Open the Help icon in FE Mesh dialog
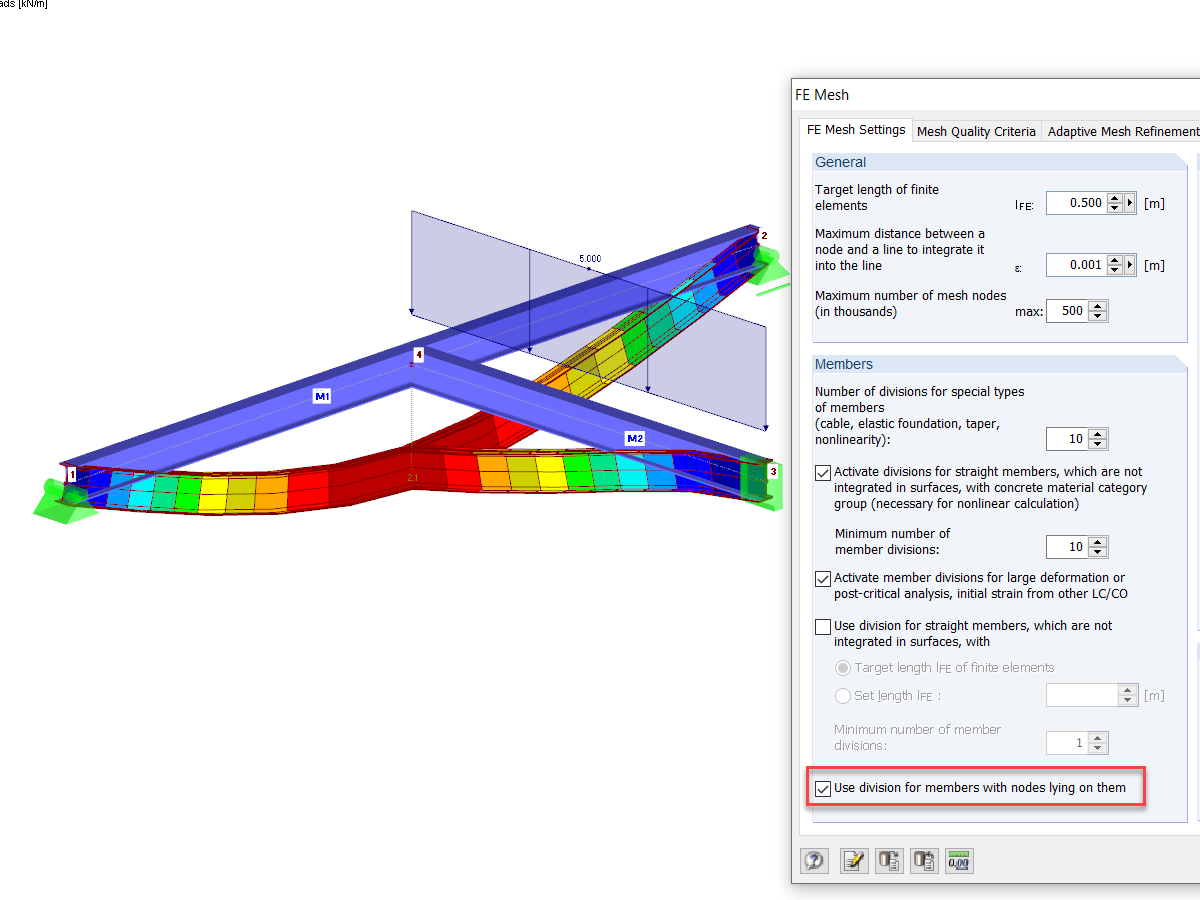This screenshot has width=1200, height=900. tap(814, 860)
